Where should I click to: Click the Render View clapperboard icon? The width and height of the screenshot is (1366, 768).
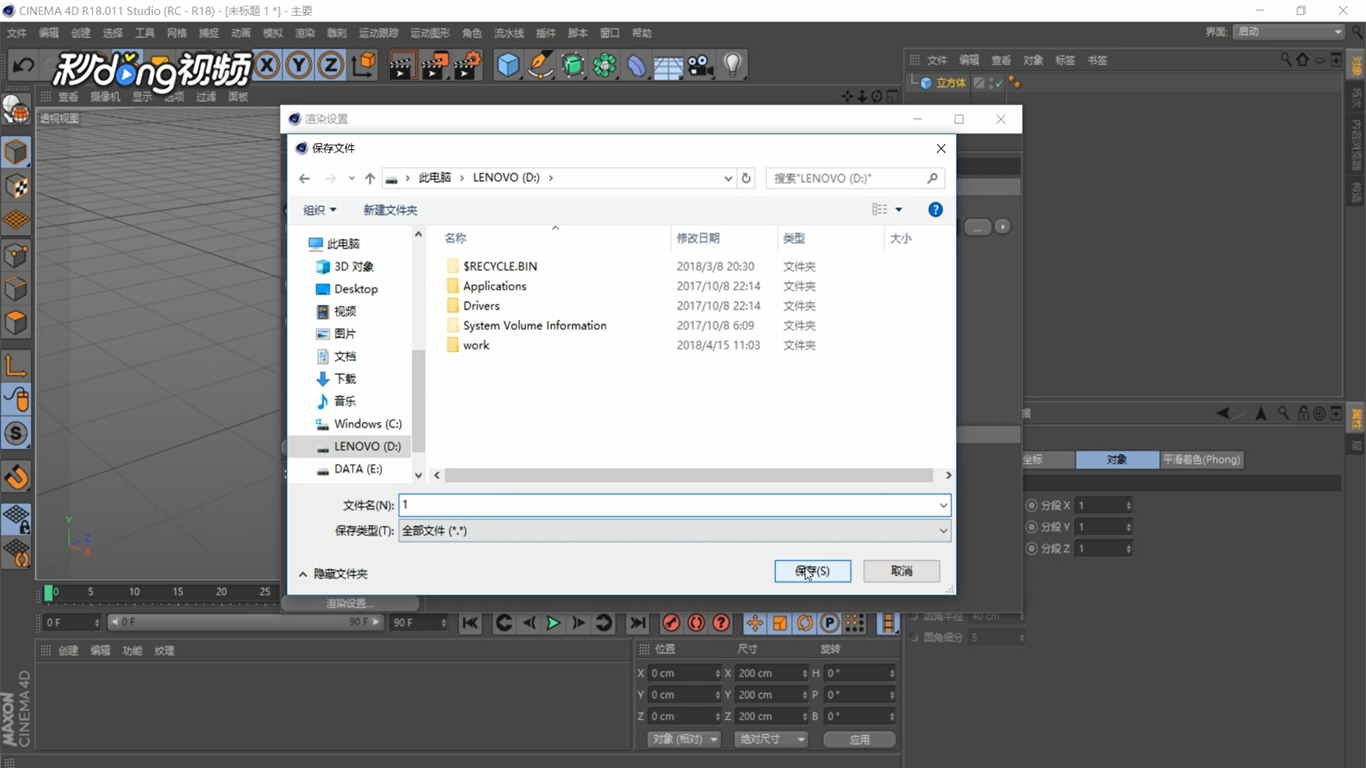402,66
